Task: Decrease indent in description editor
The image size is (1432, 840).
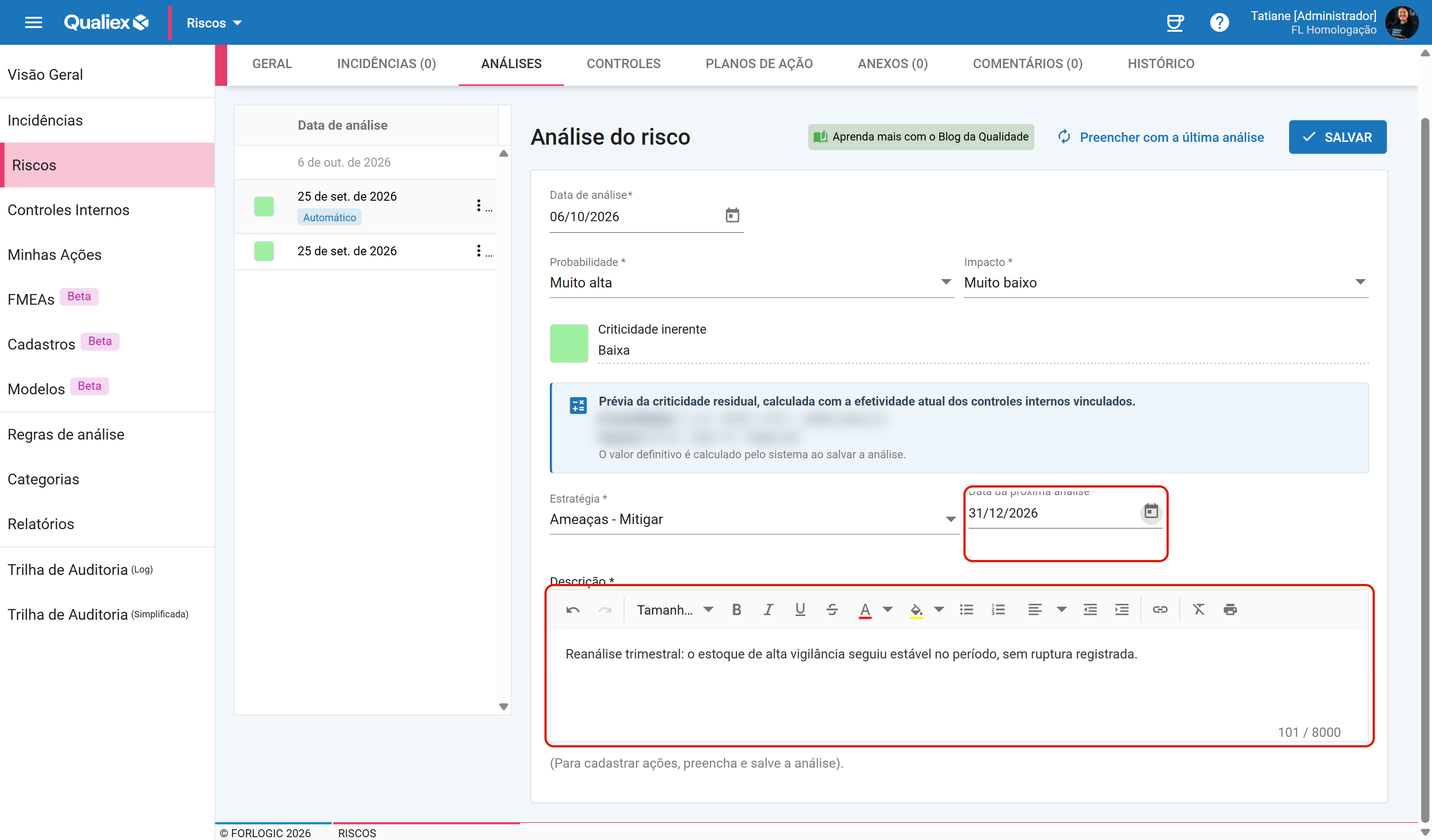Action: tap(1090, 610)
